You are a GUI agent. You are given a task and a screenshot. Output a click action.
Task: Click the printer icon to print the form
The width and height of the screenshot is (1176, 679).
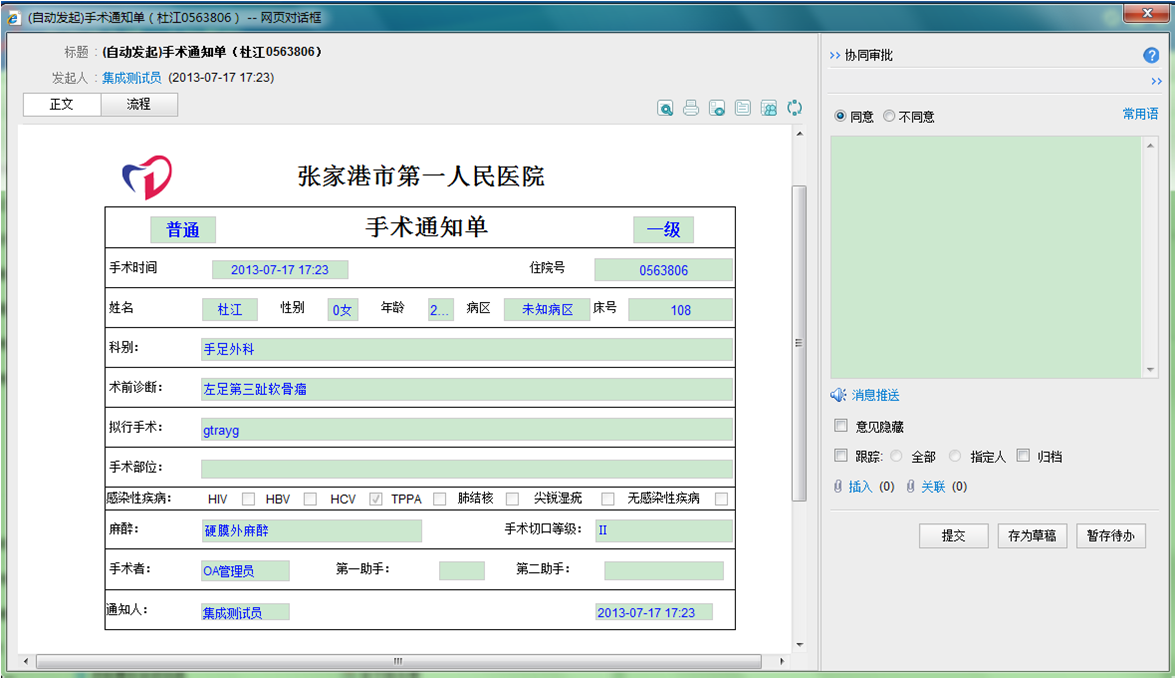click(691, 108)
